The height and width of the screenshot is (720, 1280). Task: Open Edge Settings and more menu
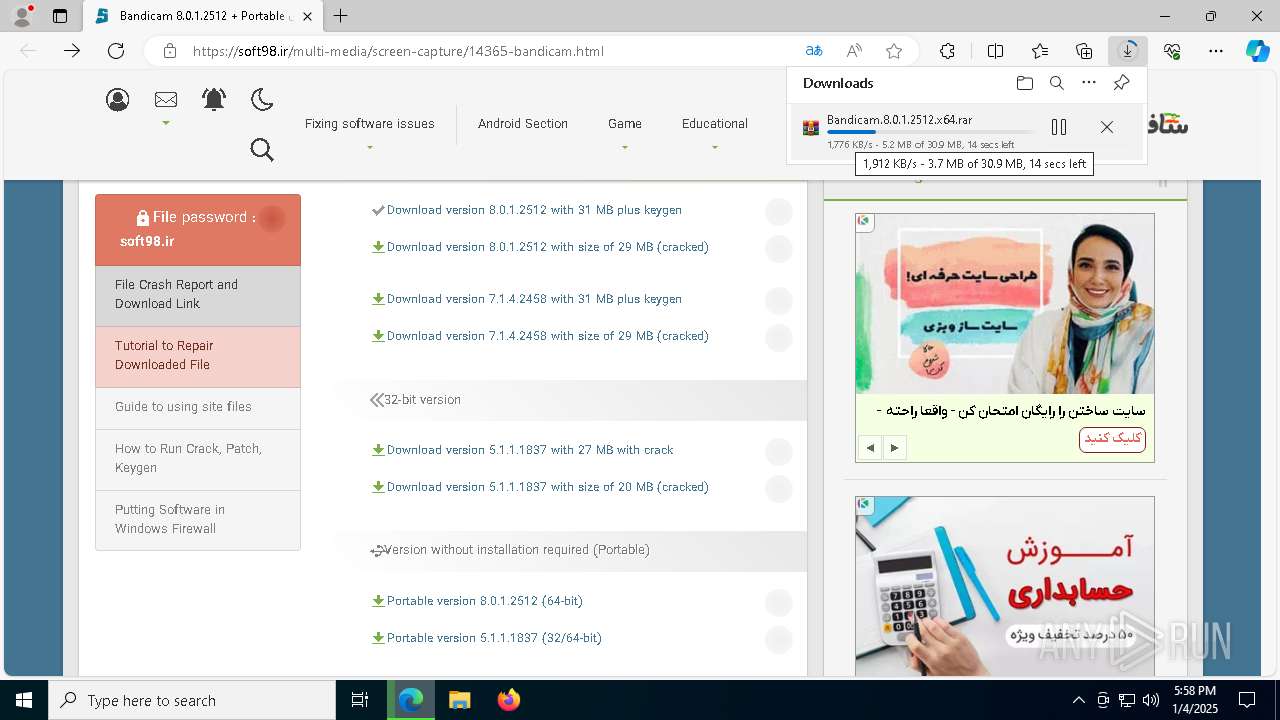(x=1216, y=51)
